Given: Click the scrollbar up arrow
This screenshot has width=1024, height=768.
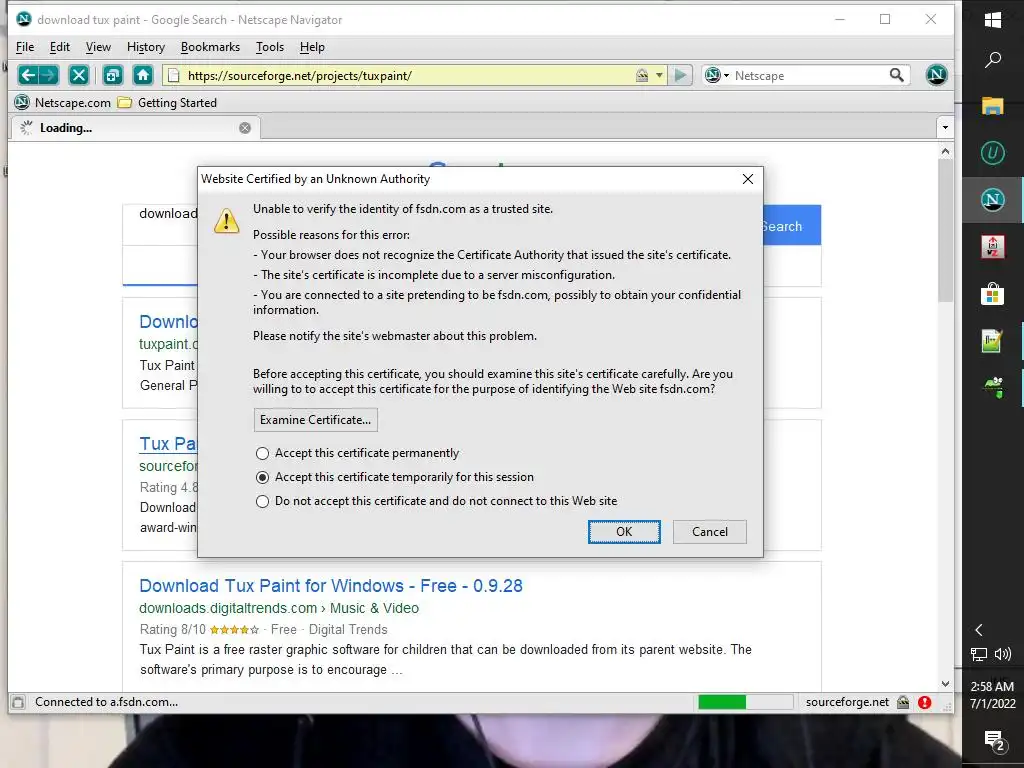Looking at the screenshot, I should click(x=945, y=151).
